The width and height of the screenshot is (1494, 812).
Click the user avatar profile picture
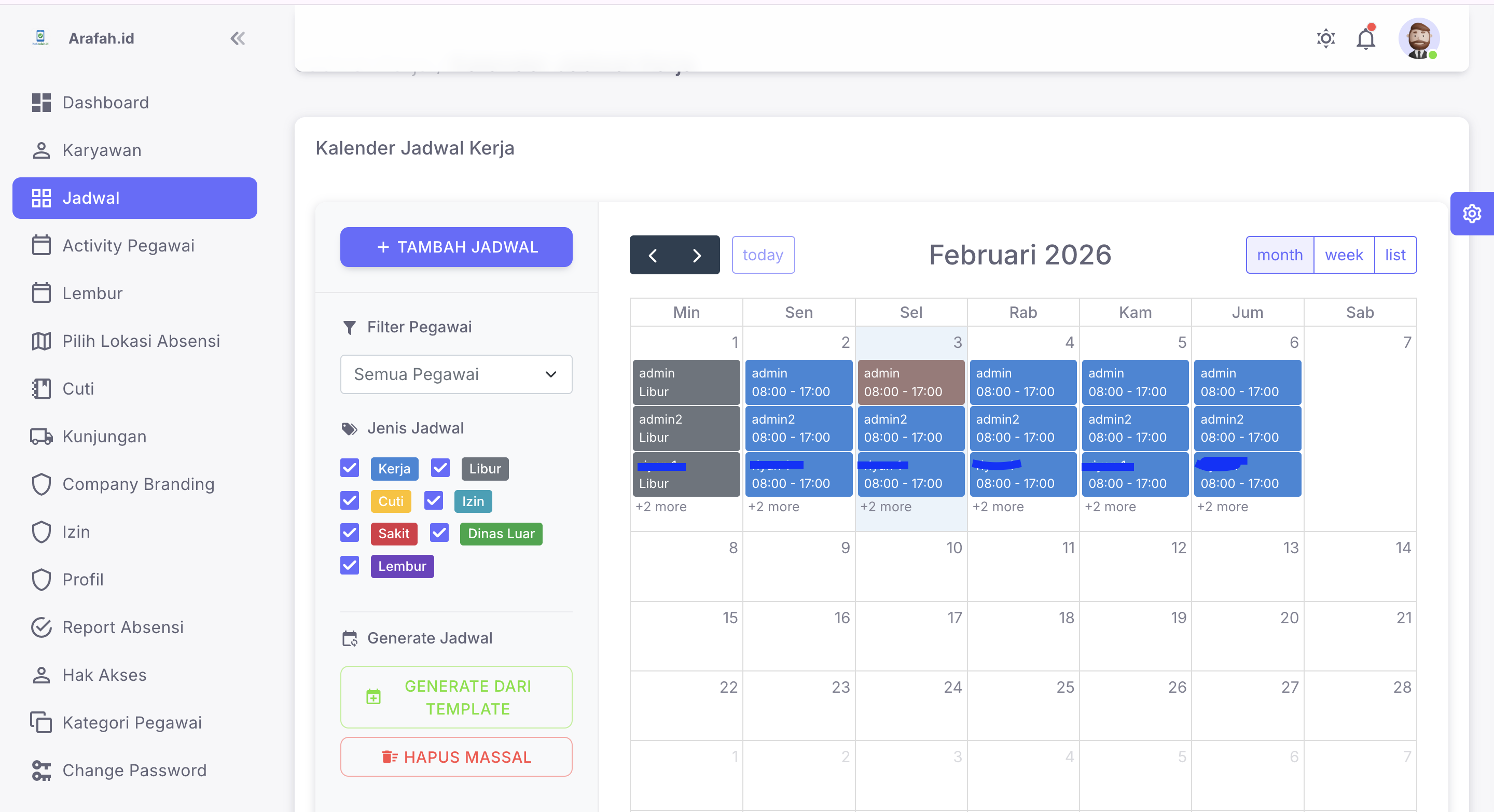pyautogui.click(x=1418, y=39)
